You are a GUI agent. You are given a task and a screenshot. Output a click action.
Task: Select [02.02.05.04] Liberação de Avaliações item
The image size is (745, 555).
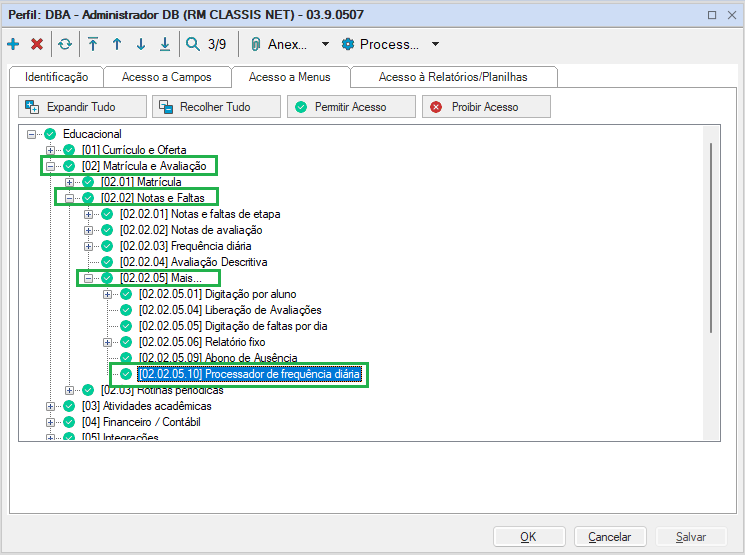(x=230, y=310)
